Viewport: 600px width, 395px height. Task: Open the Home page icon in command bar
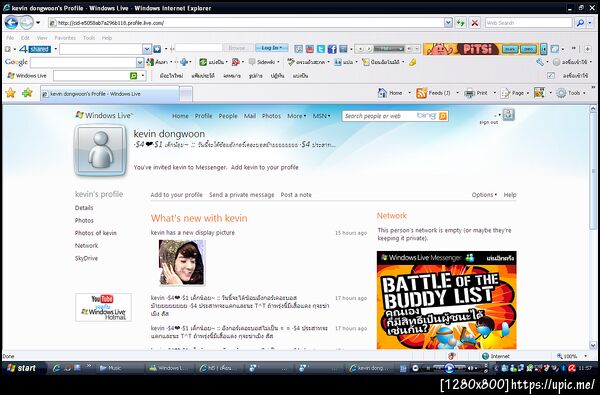(382, 93)
